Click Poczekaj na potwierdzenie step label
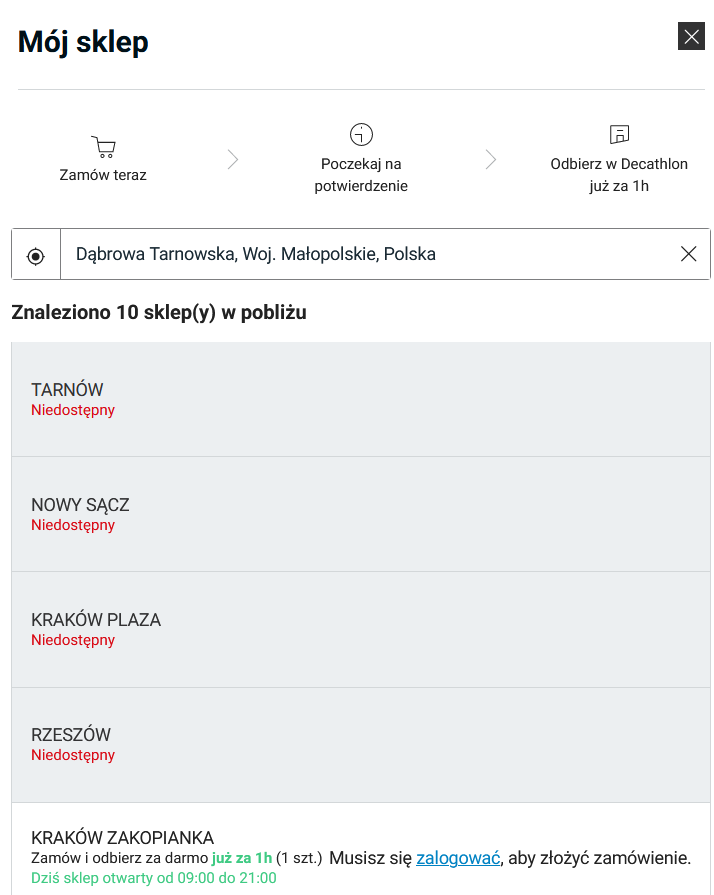This screenshot has width=714, height=895. coord(361,175)
